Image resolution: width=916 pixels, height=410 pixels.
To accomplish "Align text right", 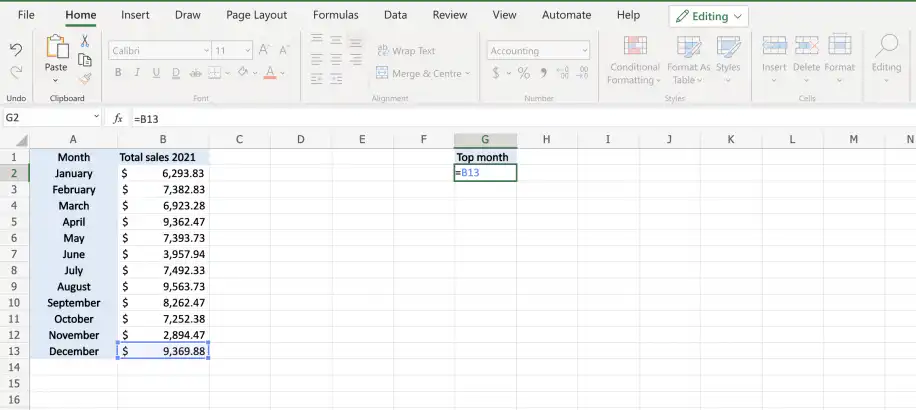I will [355, 58].
